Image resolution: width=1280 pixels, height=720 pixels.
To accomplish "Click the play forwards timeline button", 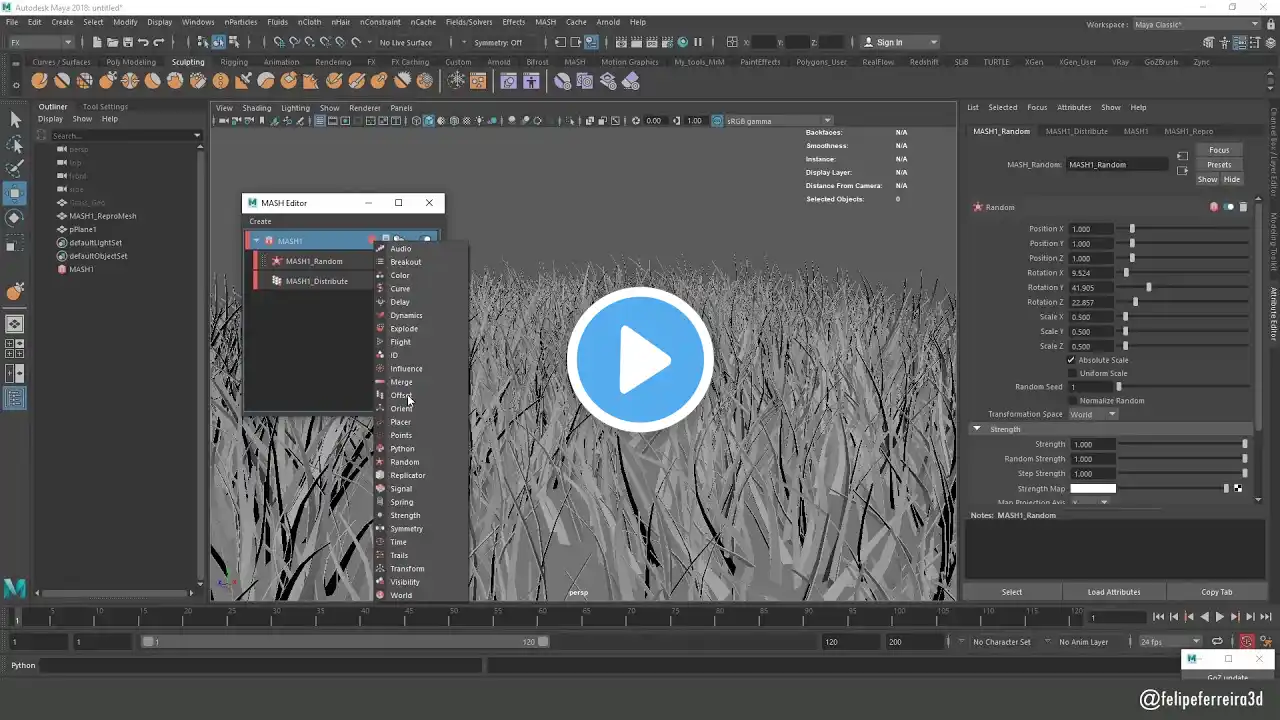I will (x=1219, y=617).
